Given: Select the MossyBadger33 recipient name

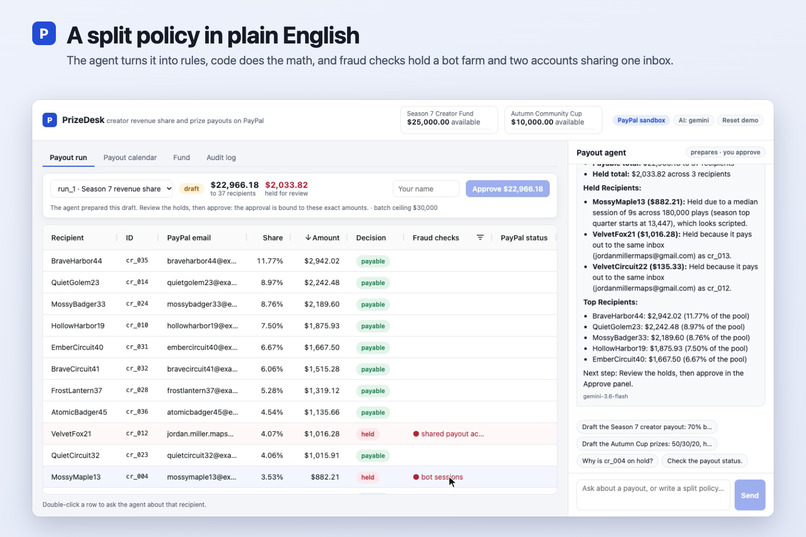Looking at the screenshot, I should click(x=78, y=304).
